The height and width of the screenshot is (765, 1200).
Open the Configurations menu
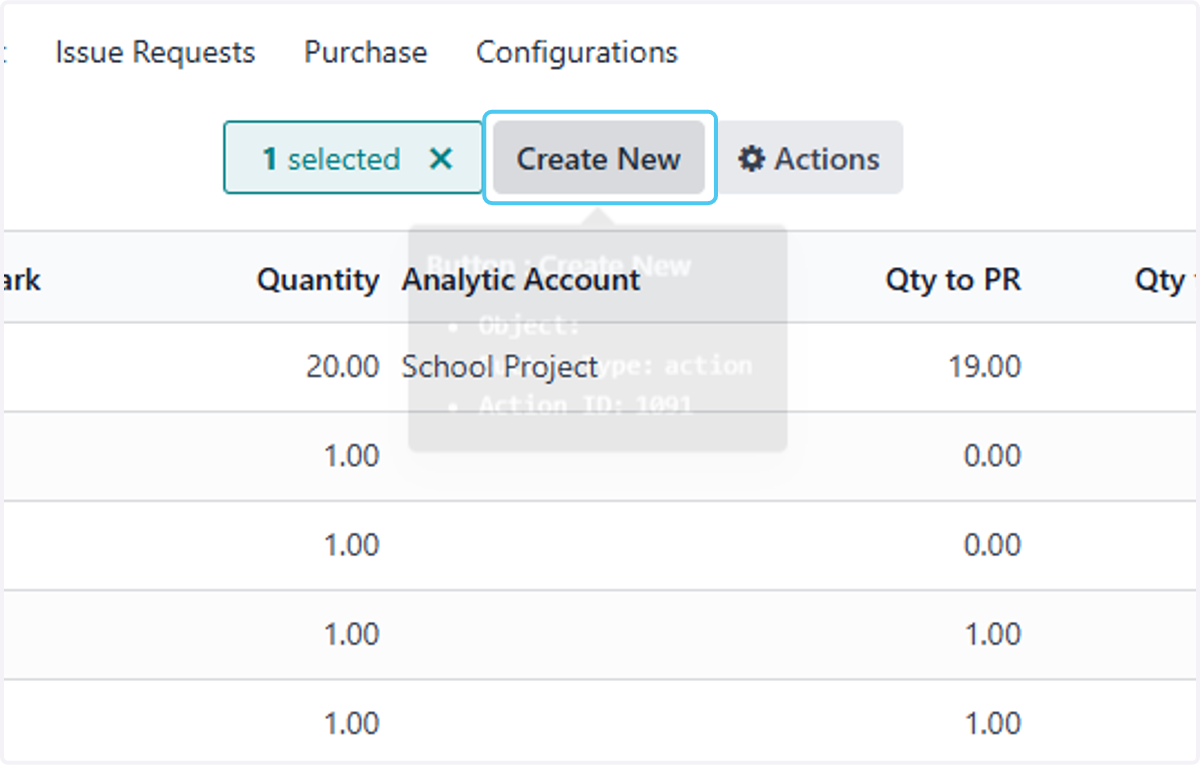click(577, 52)
